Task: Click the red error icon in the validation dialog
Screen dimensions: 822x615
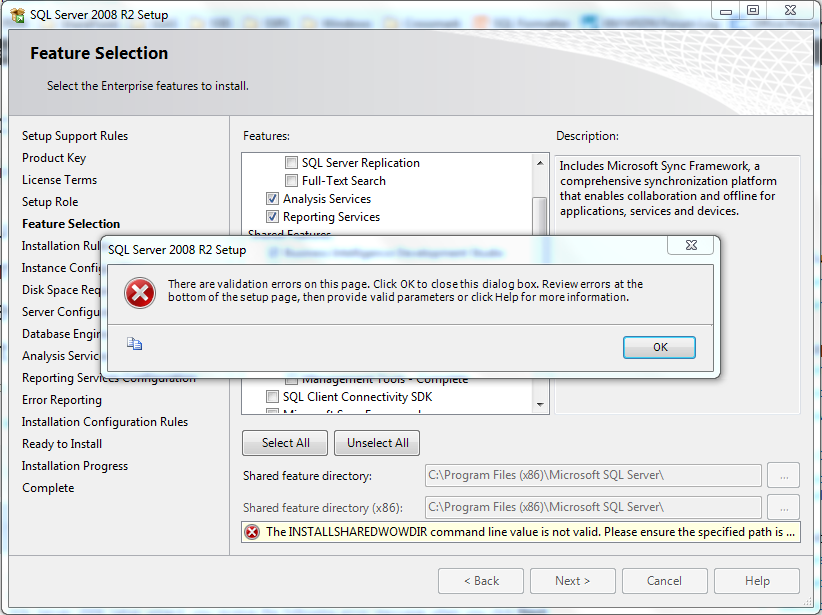Action: [140, 293]
